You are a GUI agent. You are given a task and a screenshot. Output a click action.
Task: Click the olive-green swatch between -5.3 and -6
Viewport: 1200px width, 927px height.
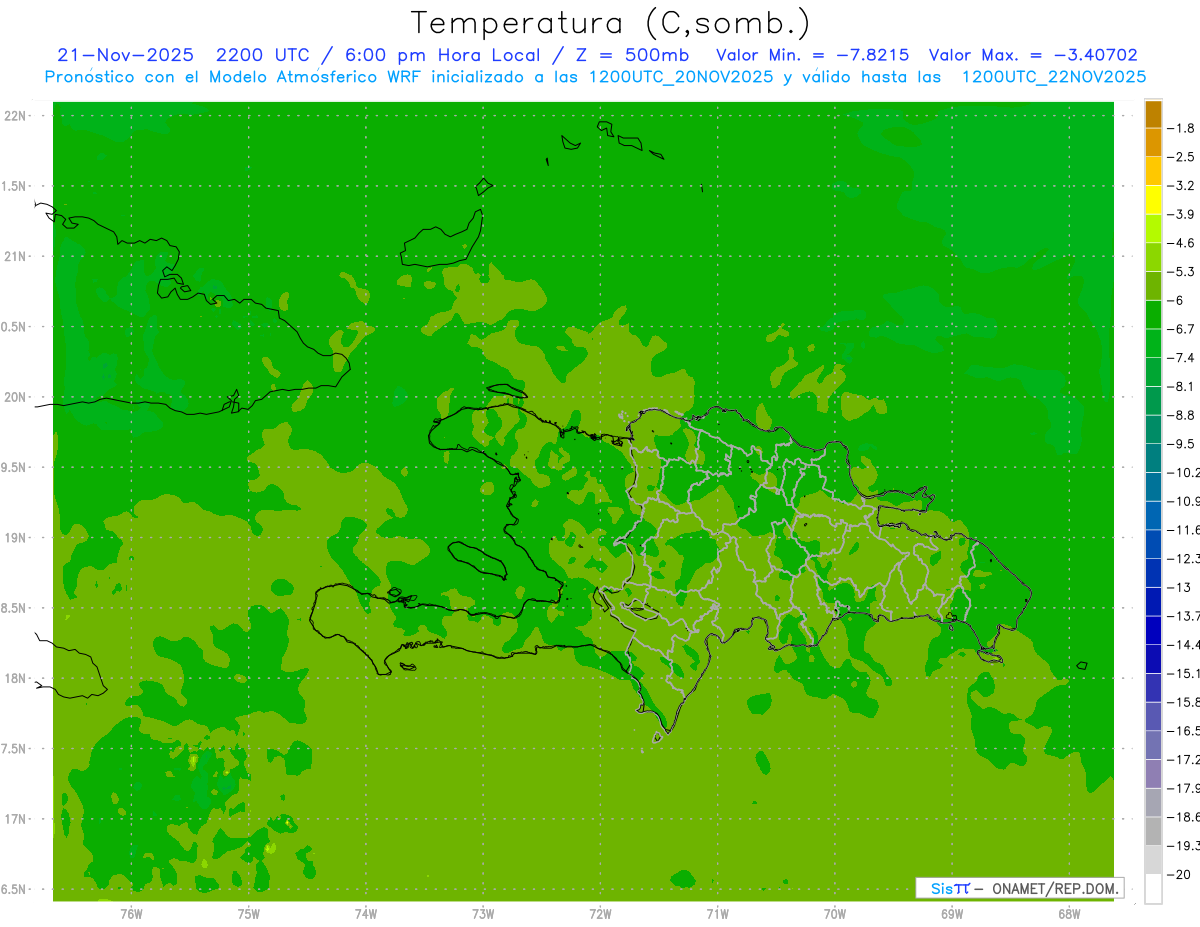click(x=1153, y=286)
